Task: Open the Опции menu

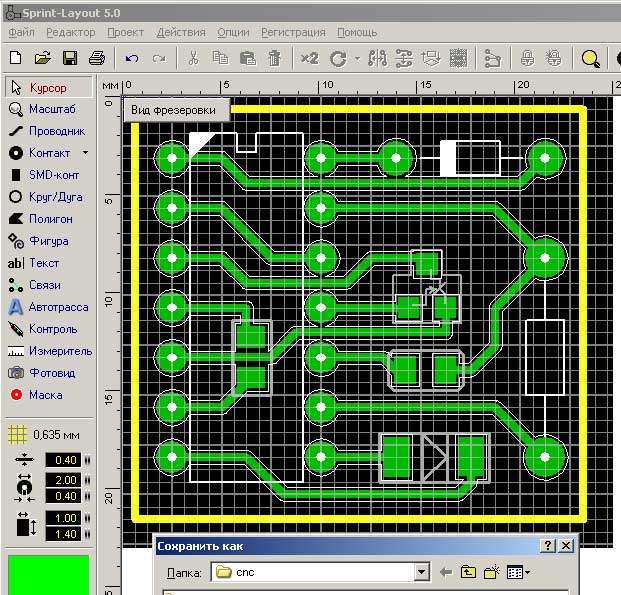Action: pyautogui.click(x=233, y=32)
